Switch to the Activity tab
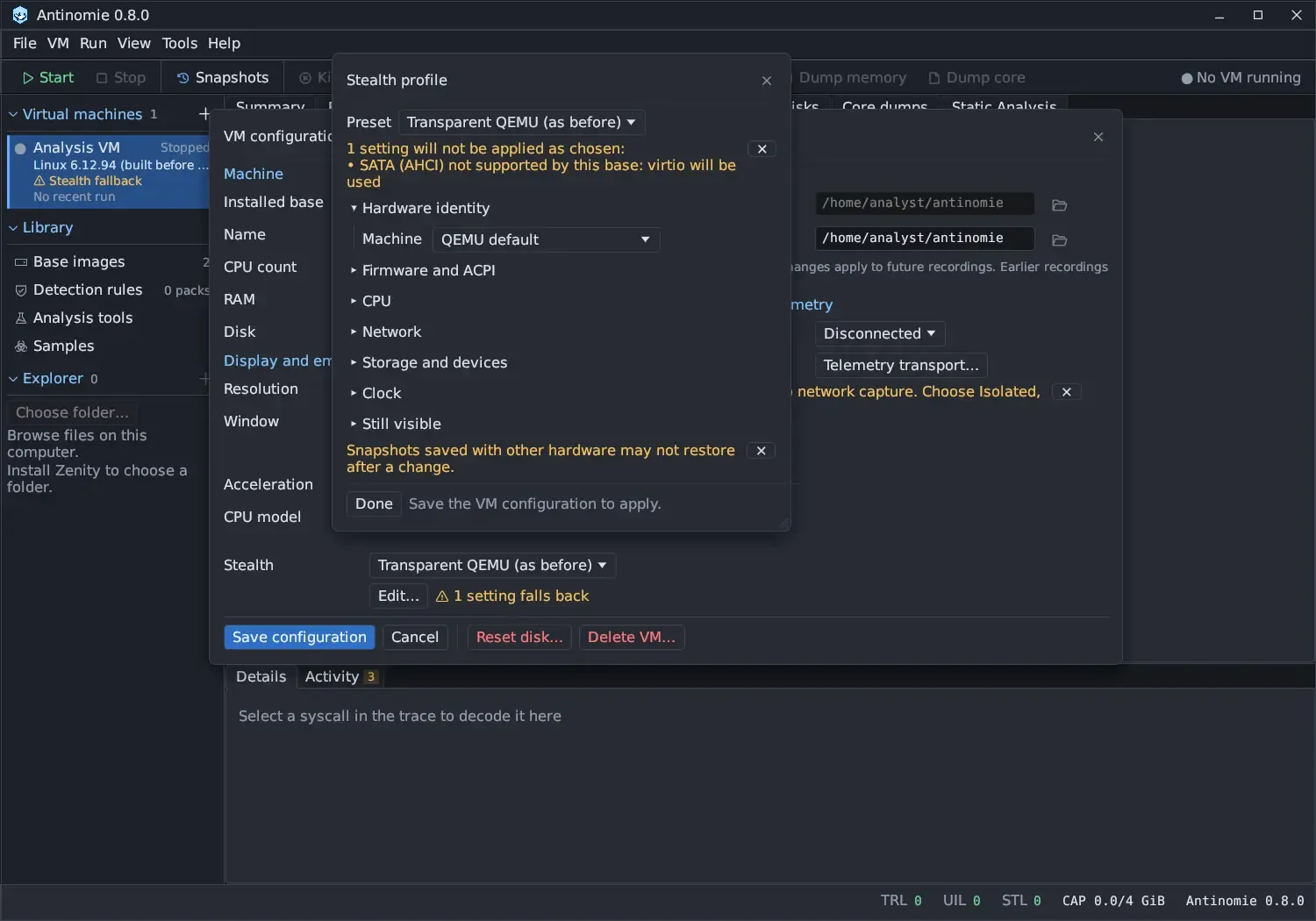1316x921 pixels. coord(341,677)
